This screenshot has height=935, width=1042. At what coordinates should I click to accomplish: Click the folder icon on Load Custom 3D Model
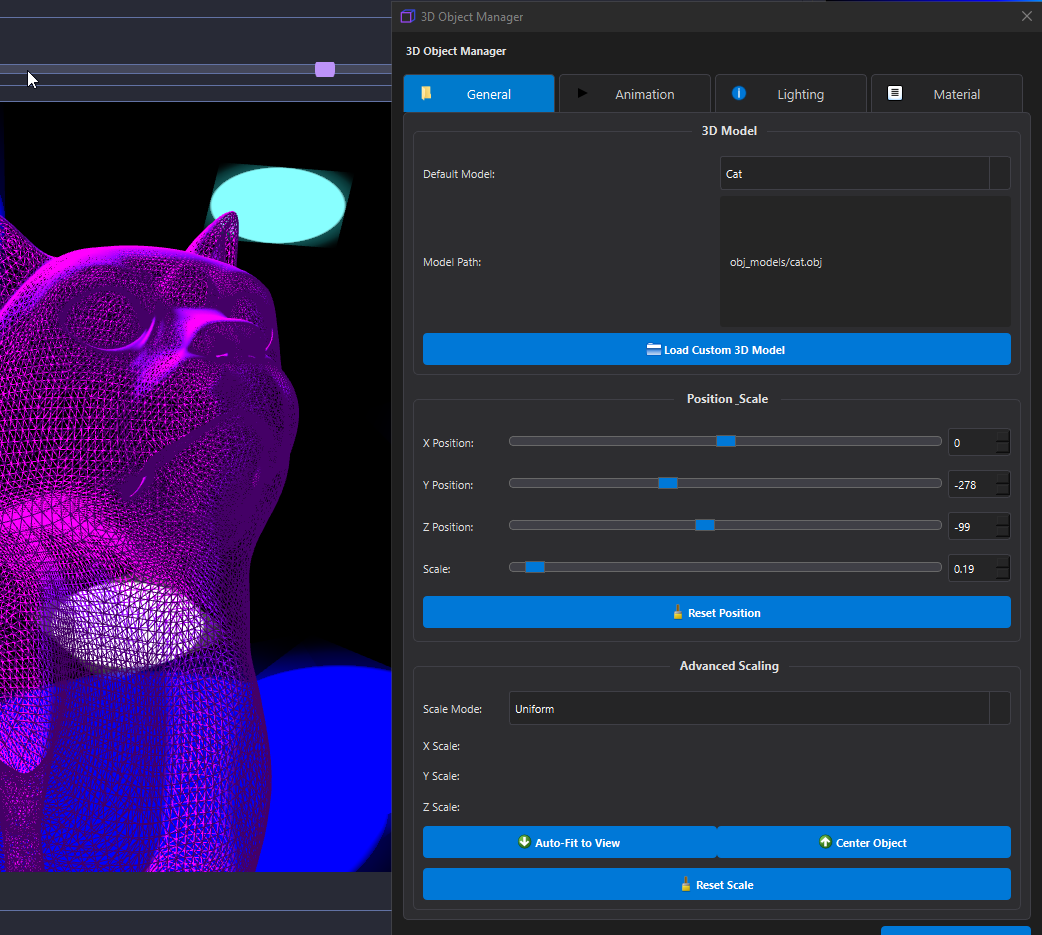656,349
